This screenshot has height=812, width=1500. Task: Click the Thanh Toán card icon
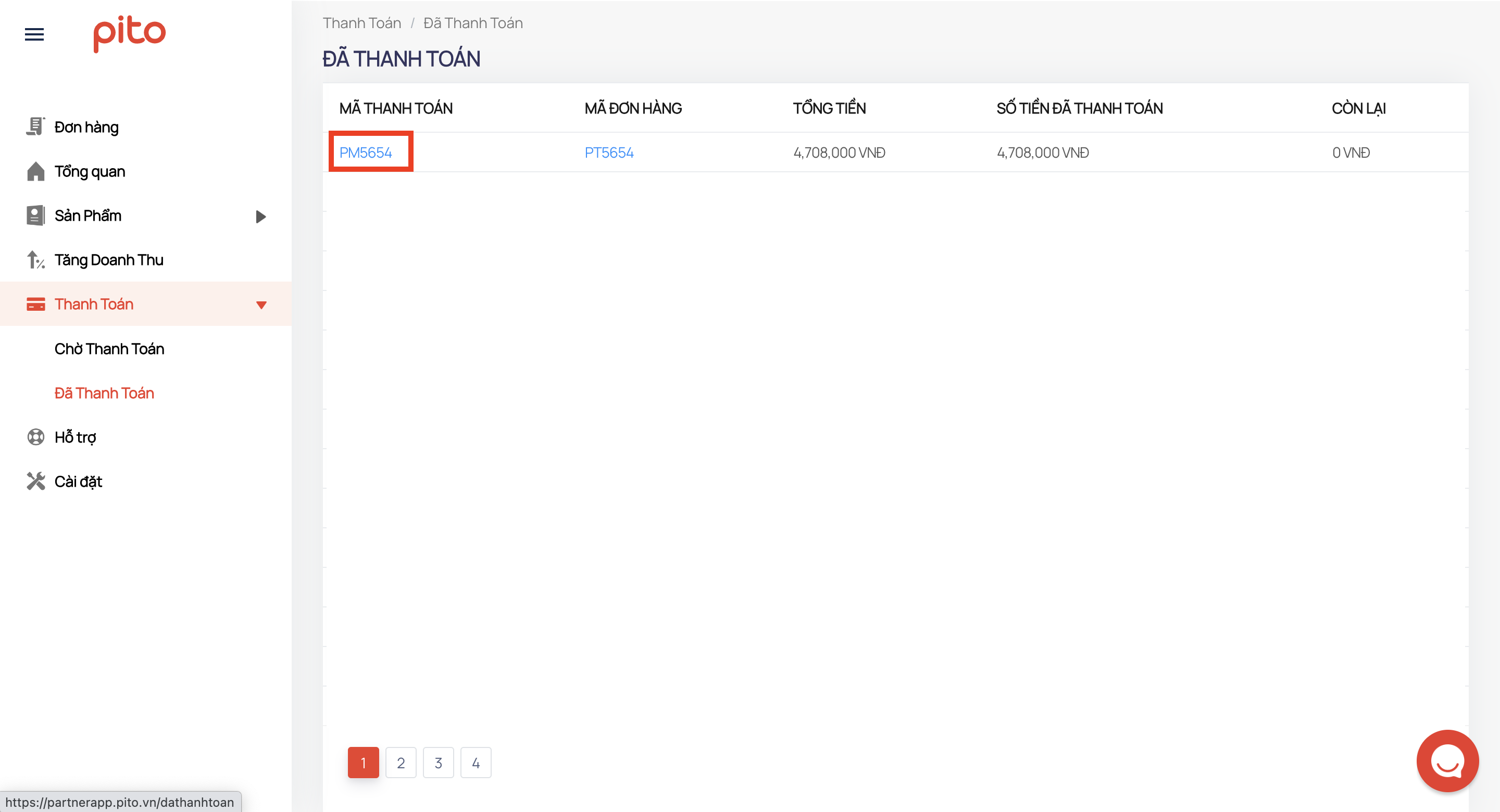[35, 304]
